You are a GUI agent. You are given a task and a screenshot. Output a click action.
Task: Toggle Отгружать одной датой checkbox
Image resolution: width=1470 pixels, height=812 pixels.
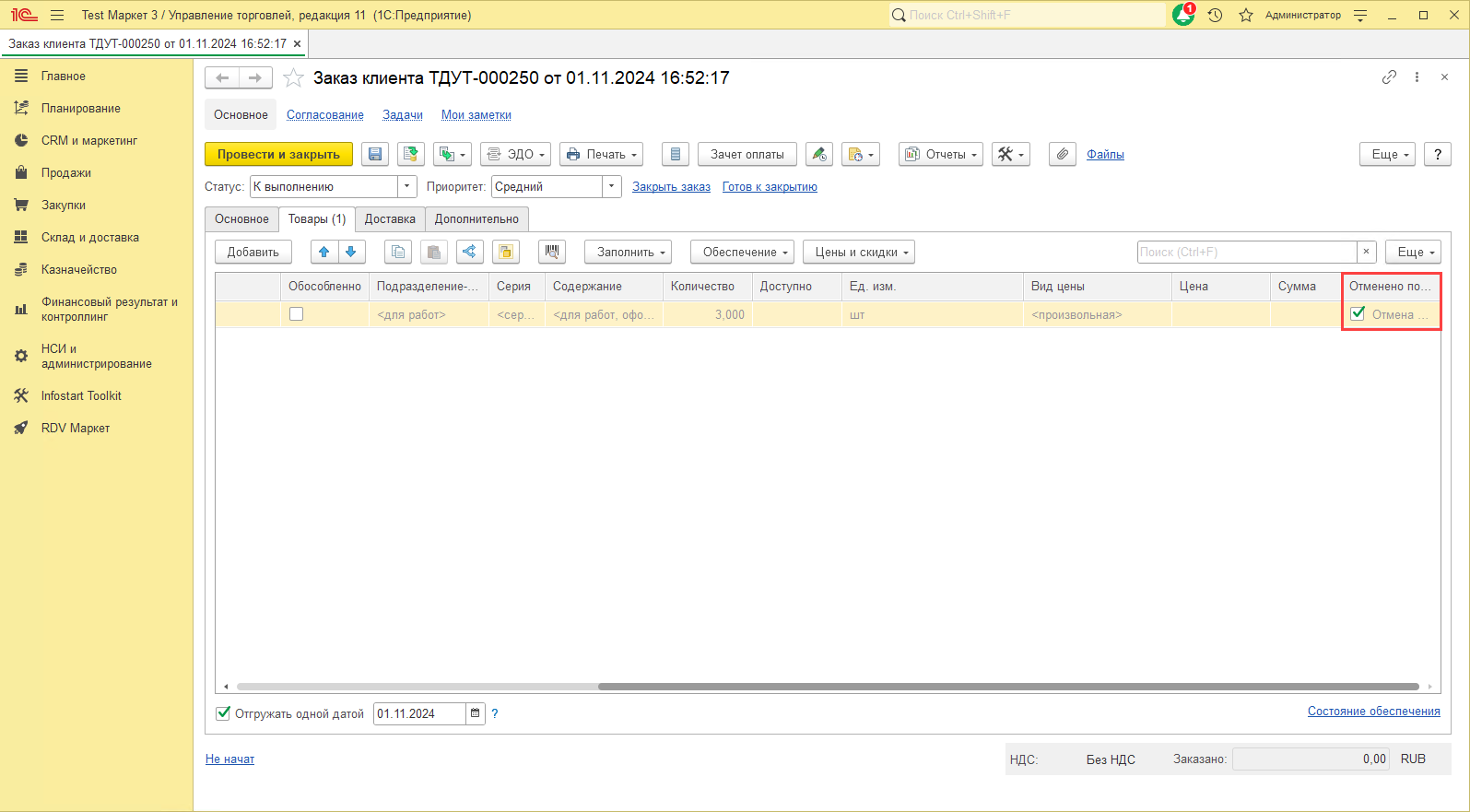[223, 713]
